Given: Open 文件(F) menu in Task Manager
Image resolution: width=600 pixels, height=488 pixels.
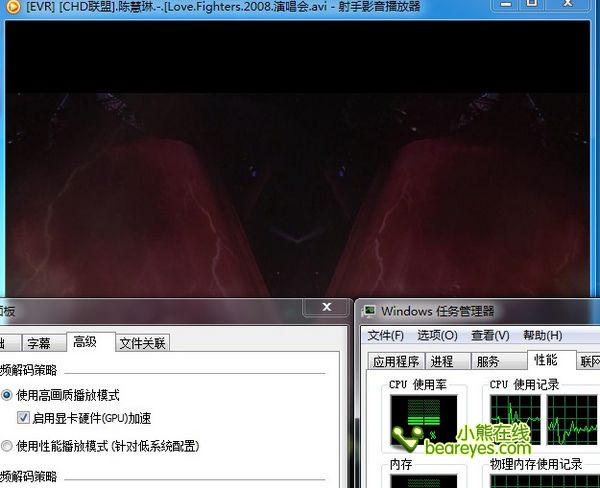Looking at the screenshot, I should coord(386,336).
